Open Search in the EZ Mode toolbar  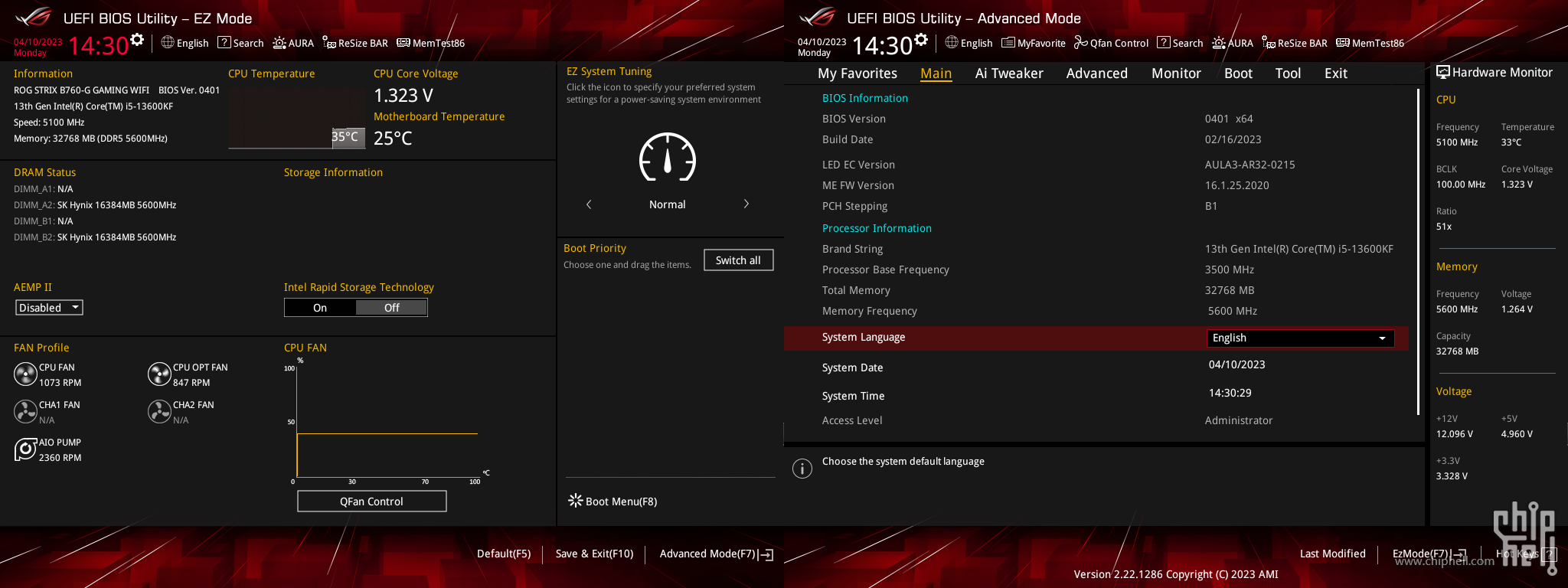240,43
